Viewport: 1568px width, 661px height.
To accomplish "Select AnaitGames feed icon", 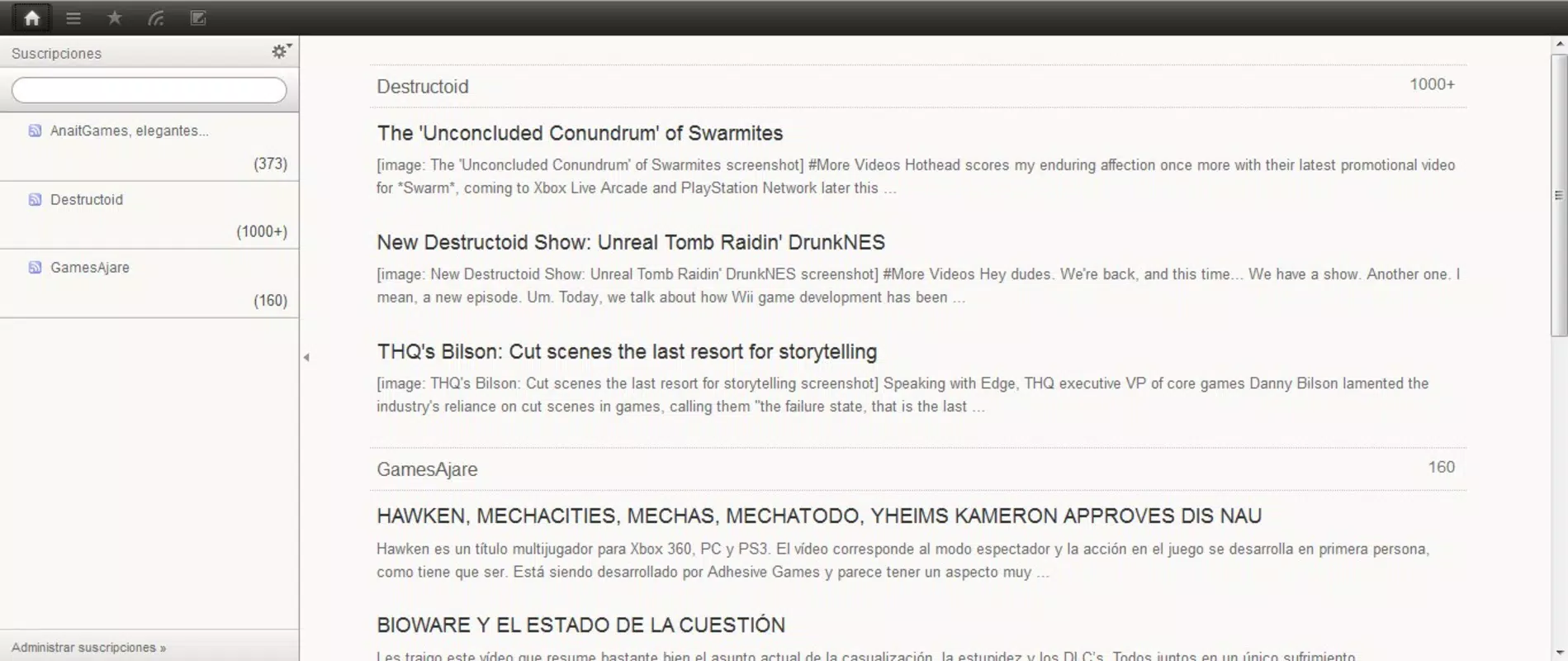I will [x=35, y=131].
